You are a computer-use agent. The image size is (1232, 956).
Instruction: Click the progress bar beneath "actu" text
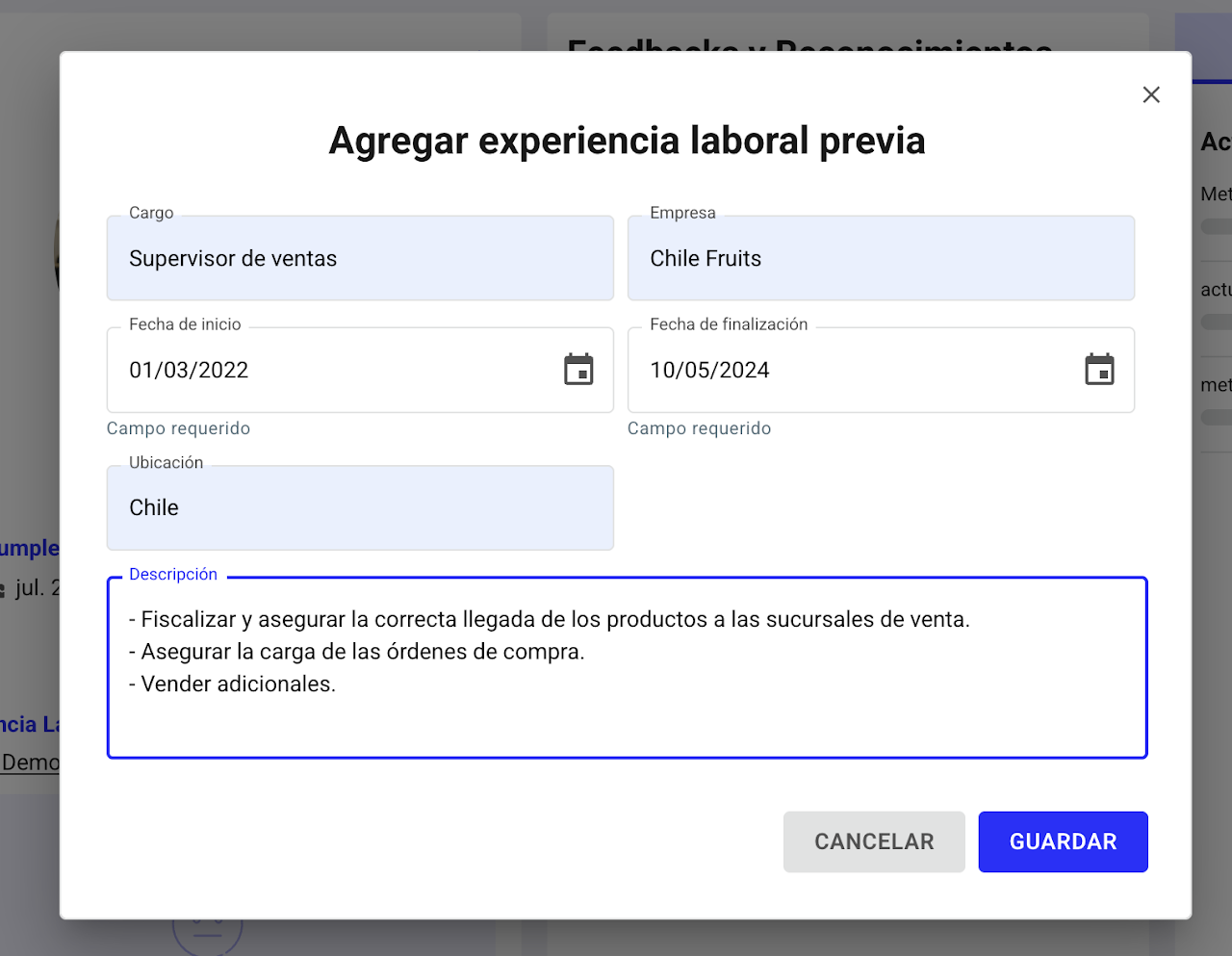pyautogui.click(x=1217, y=323)
